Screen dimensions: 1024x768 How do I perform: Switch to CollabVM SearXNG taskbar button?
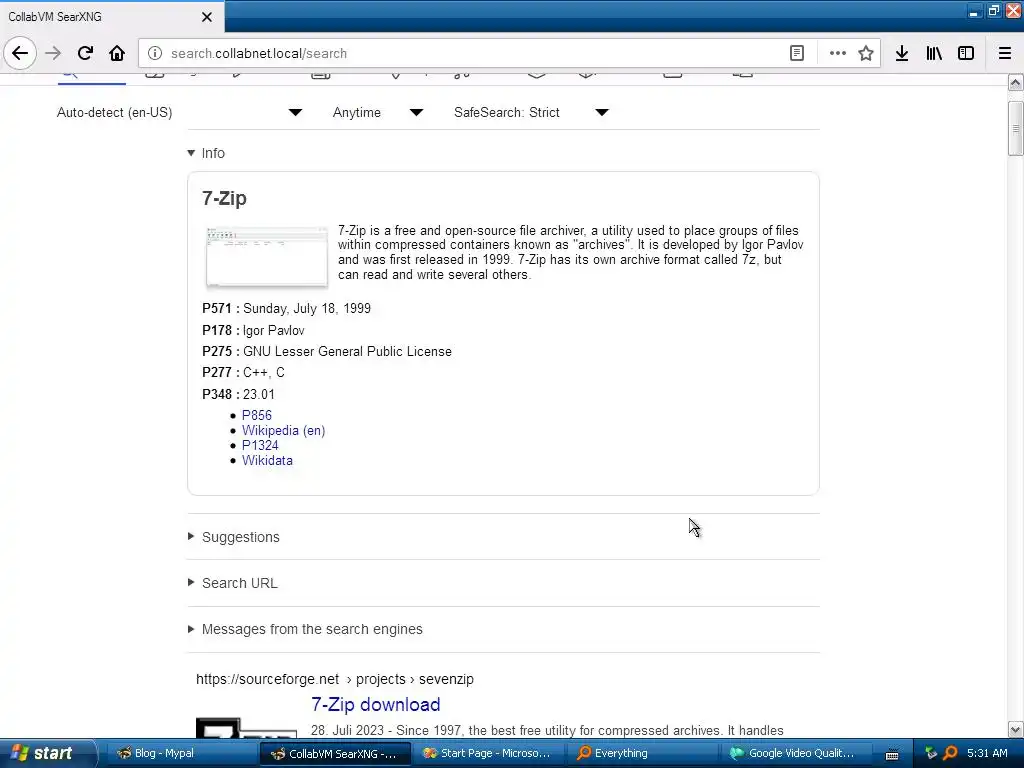(x=335, y=753)
